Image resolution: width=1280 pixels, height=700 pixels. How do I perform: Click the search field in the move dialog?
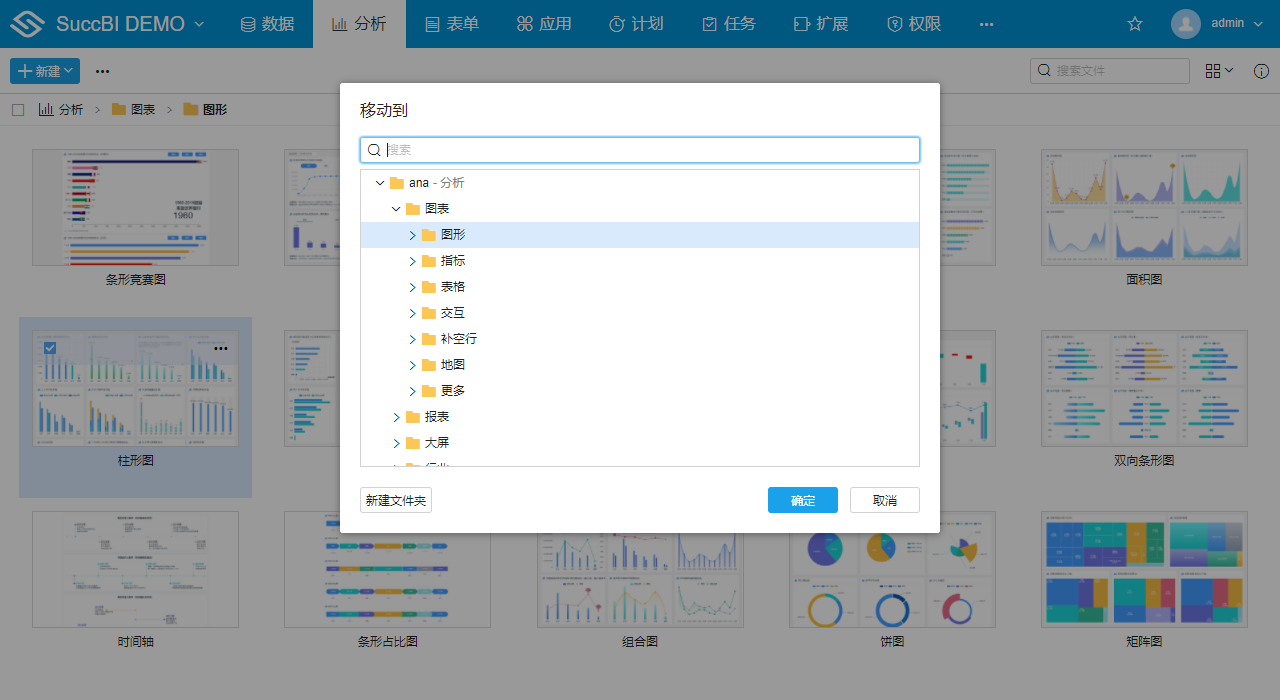(x=640, y=149)
